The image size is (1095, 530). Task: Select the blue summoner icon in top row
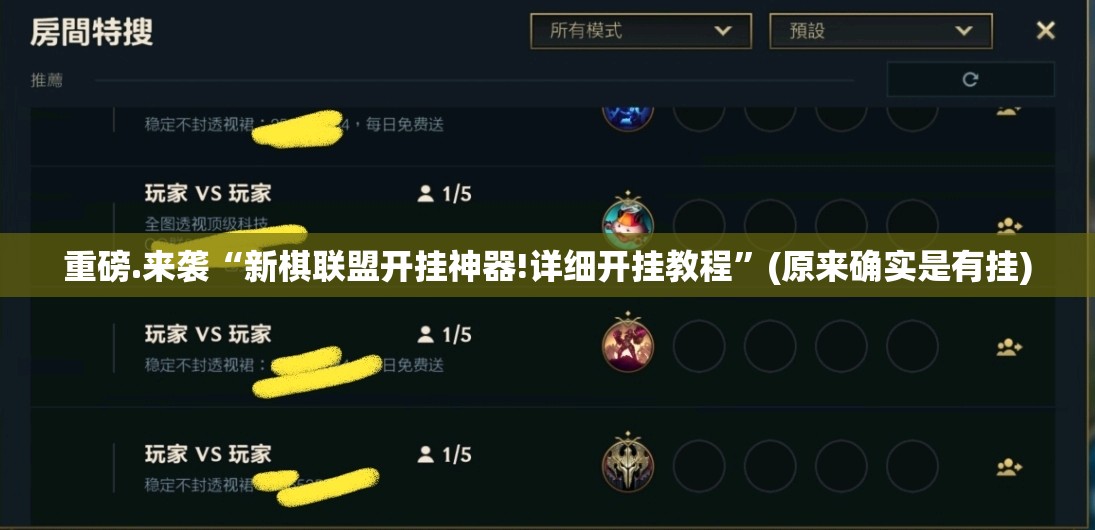(628, 117)
